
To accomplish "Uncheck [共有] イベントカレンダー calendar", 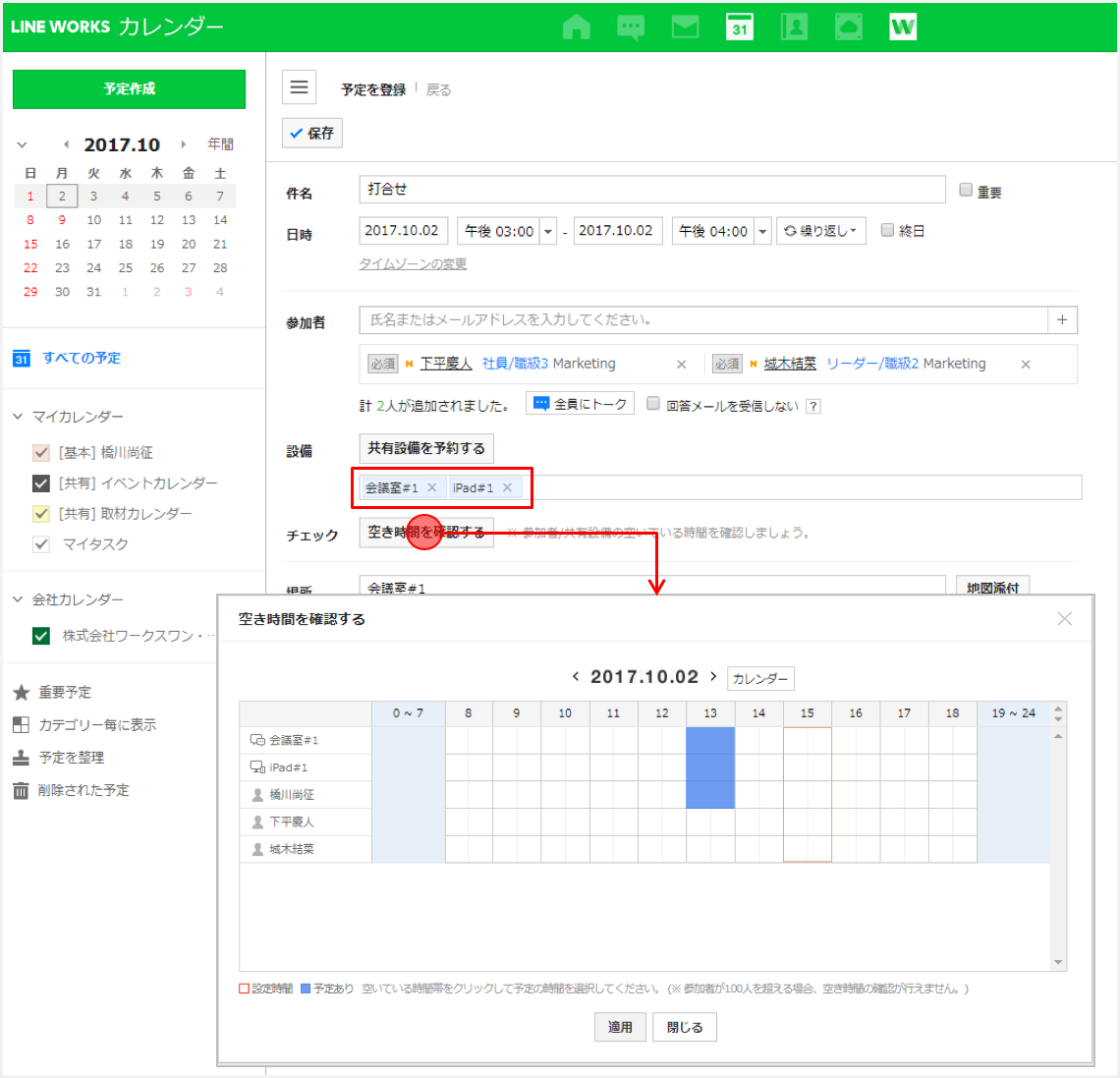I will [41, 482].
